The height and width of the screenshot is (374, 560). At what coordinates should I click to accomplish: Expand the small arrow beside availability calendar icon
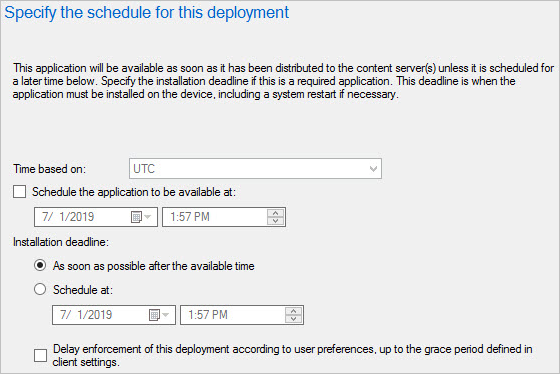[148, 216]
